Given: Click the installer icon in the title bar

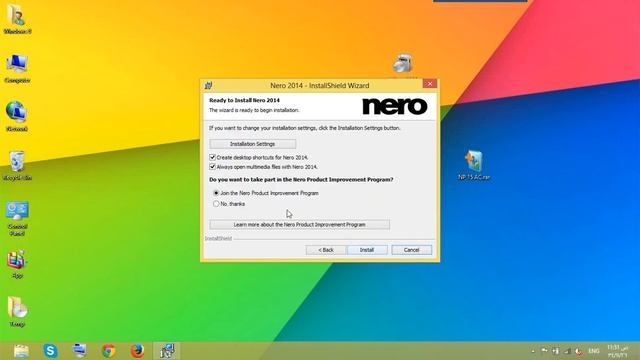Looking at the screenshot, I should pos(208,85).
